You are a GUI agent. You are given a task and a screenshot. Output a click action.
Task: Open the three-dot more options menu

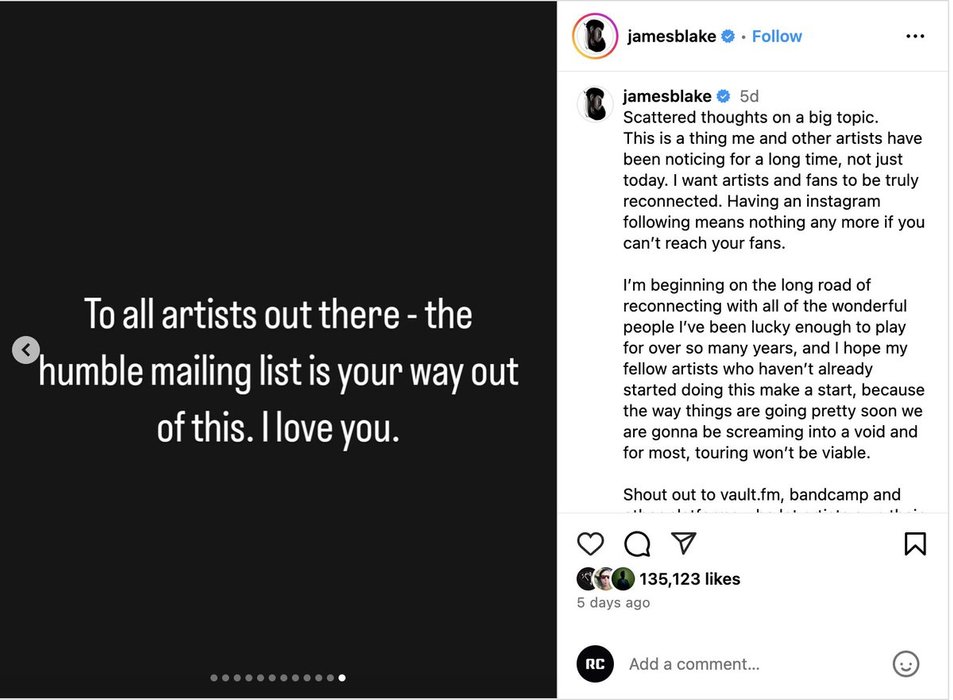[915, 36]
